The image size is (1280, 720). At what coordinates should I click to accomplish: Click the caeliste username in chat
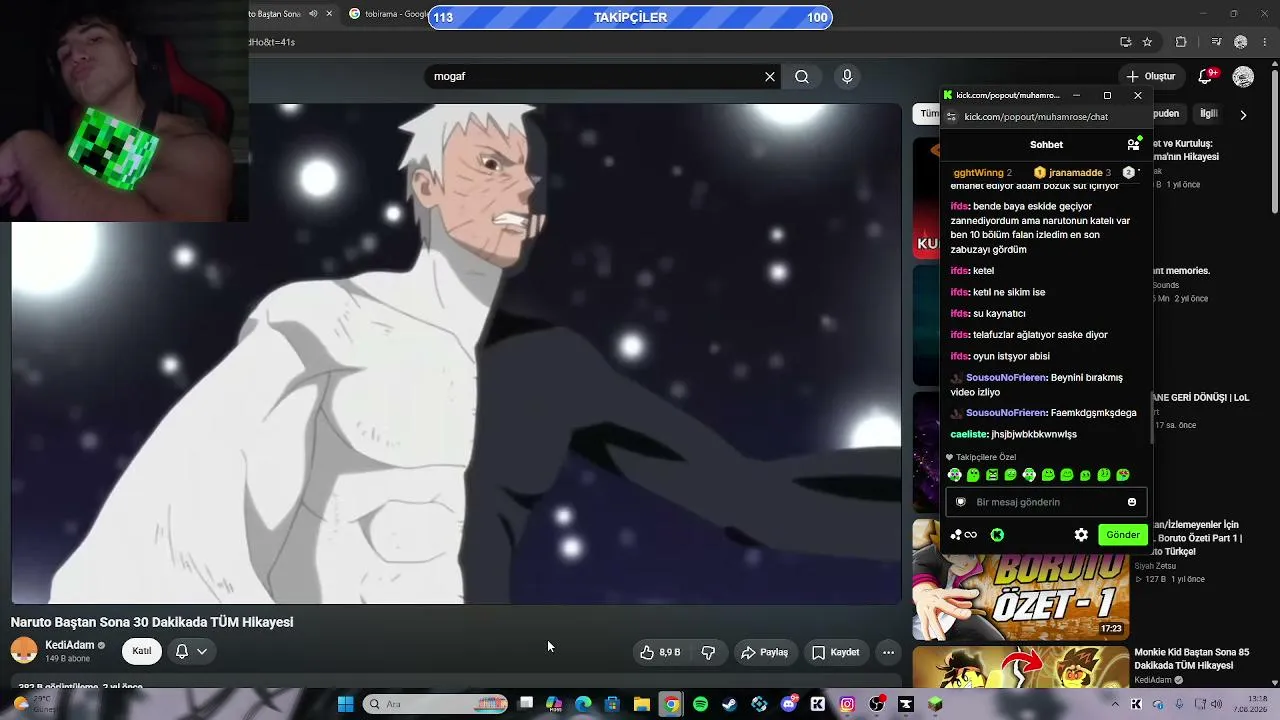coord(968,434)
